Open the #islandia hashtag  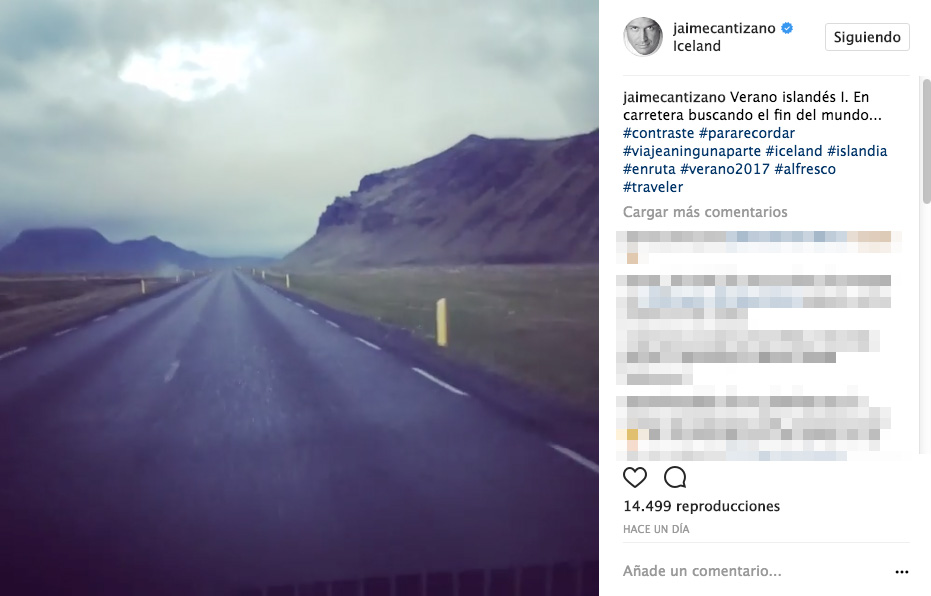click(x=857, y=151)
